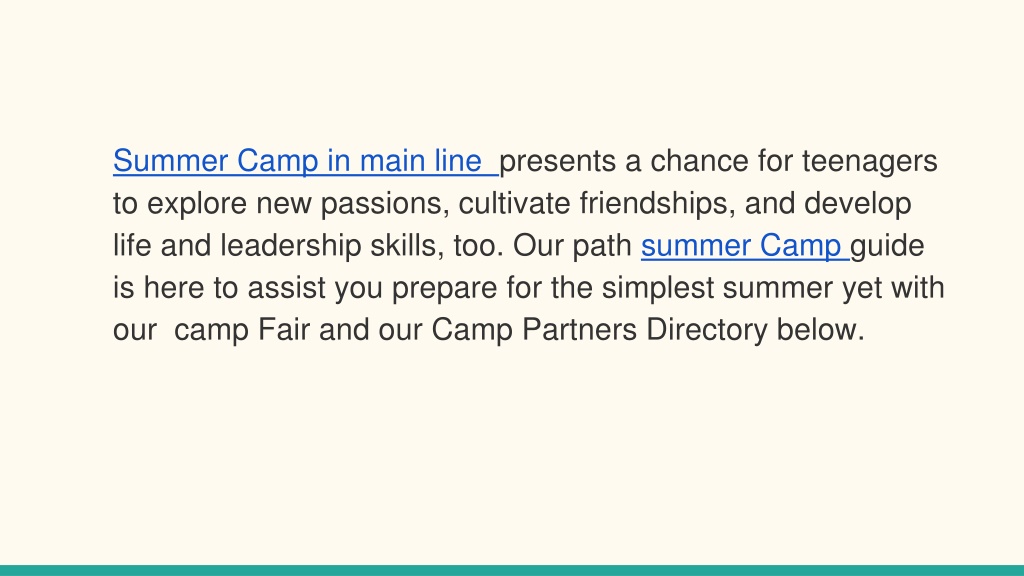Click the teal bar along the slide bottom
The height and width of the screenshot is (576, 1024).
tap(512, 570)
